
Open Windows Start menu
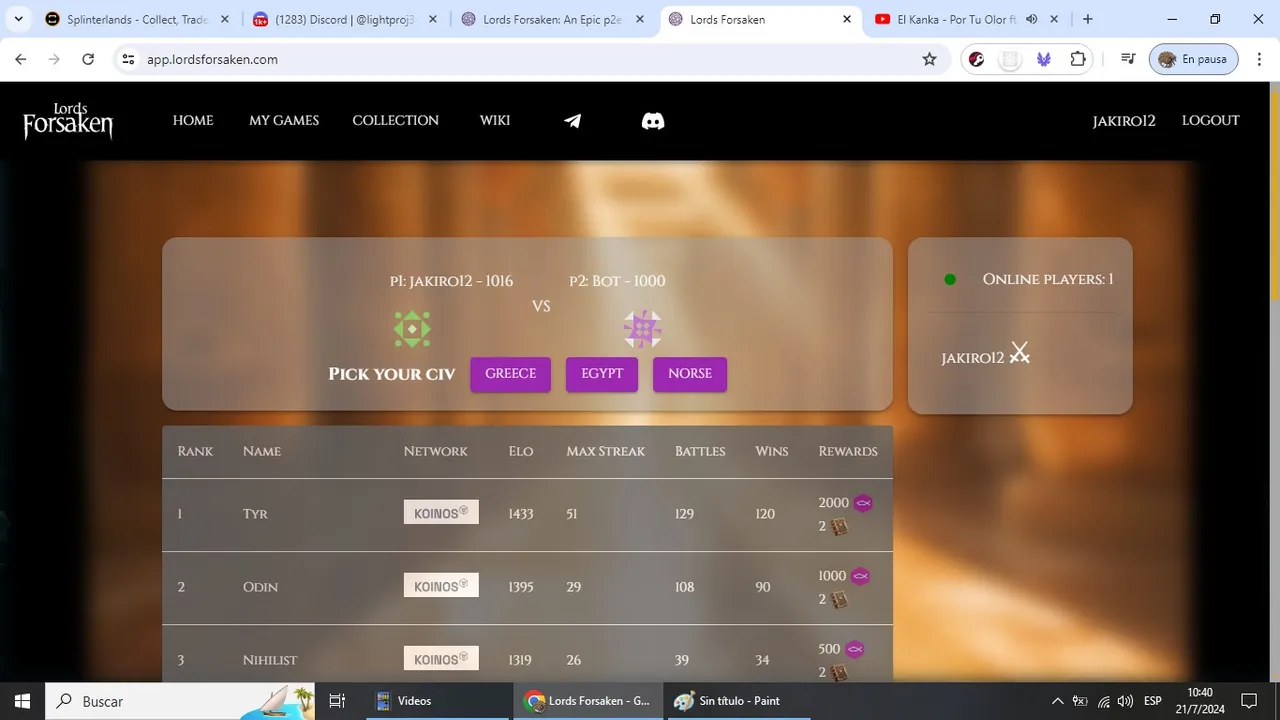(x=22, y=701)
